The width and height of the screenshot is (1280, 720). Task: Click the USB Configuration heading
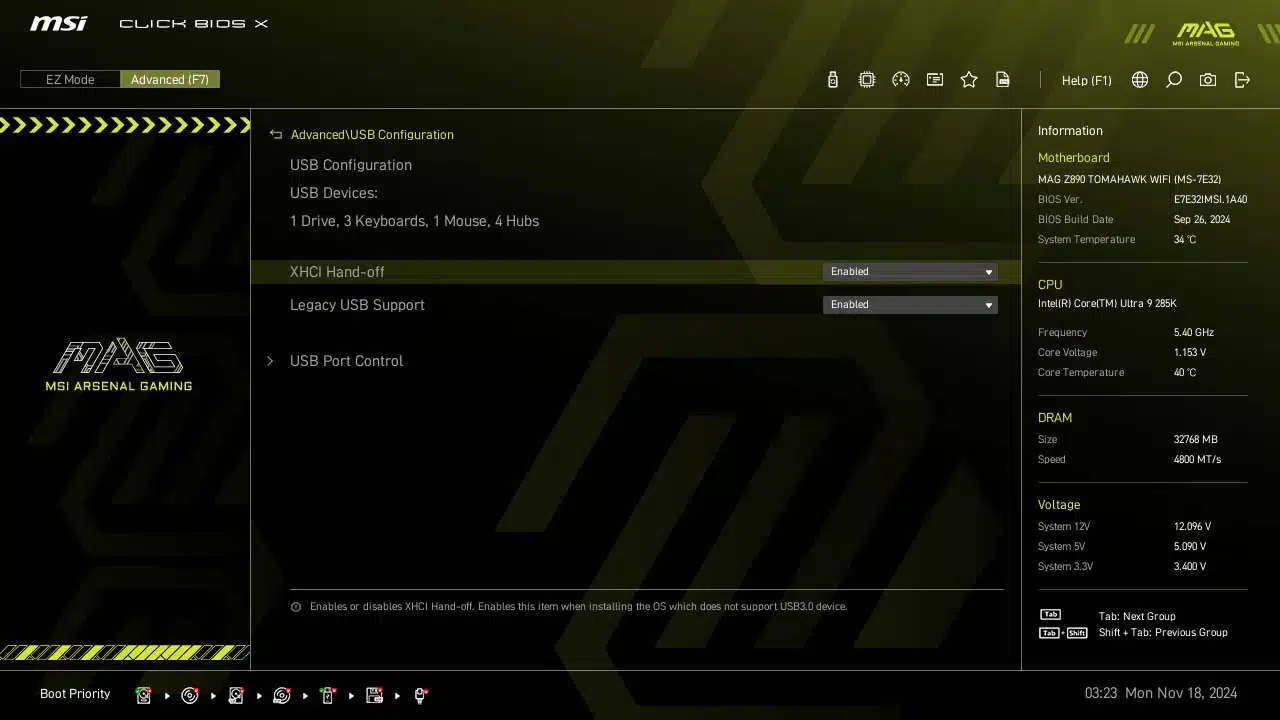pos(351,165)
